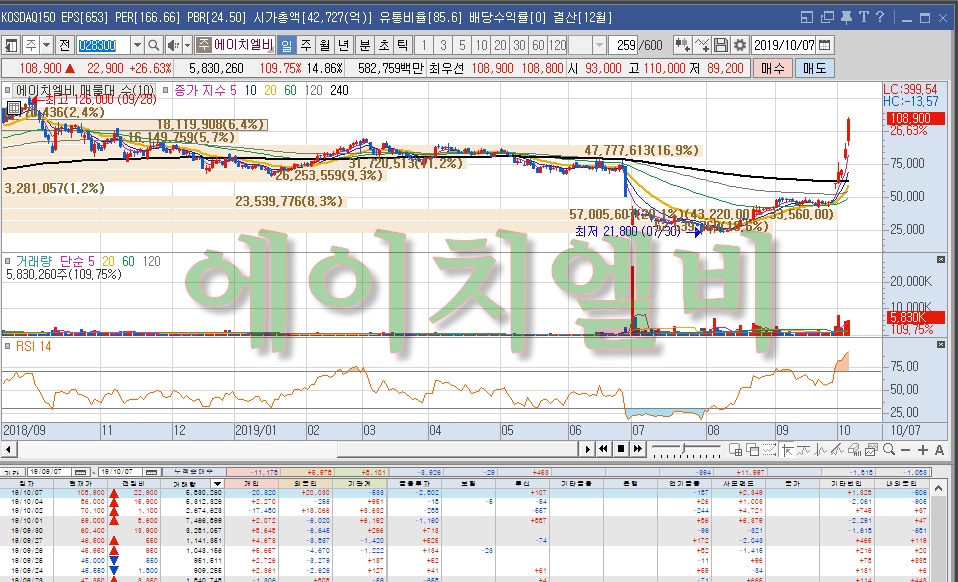The height and width of the screenshot is (582, 958).
Task: Click the plus zoom-in icon in bottom toolbar
Action: tap(923, 450)
